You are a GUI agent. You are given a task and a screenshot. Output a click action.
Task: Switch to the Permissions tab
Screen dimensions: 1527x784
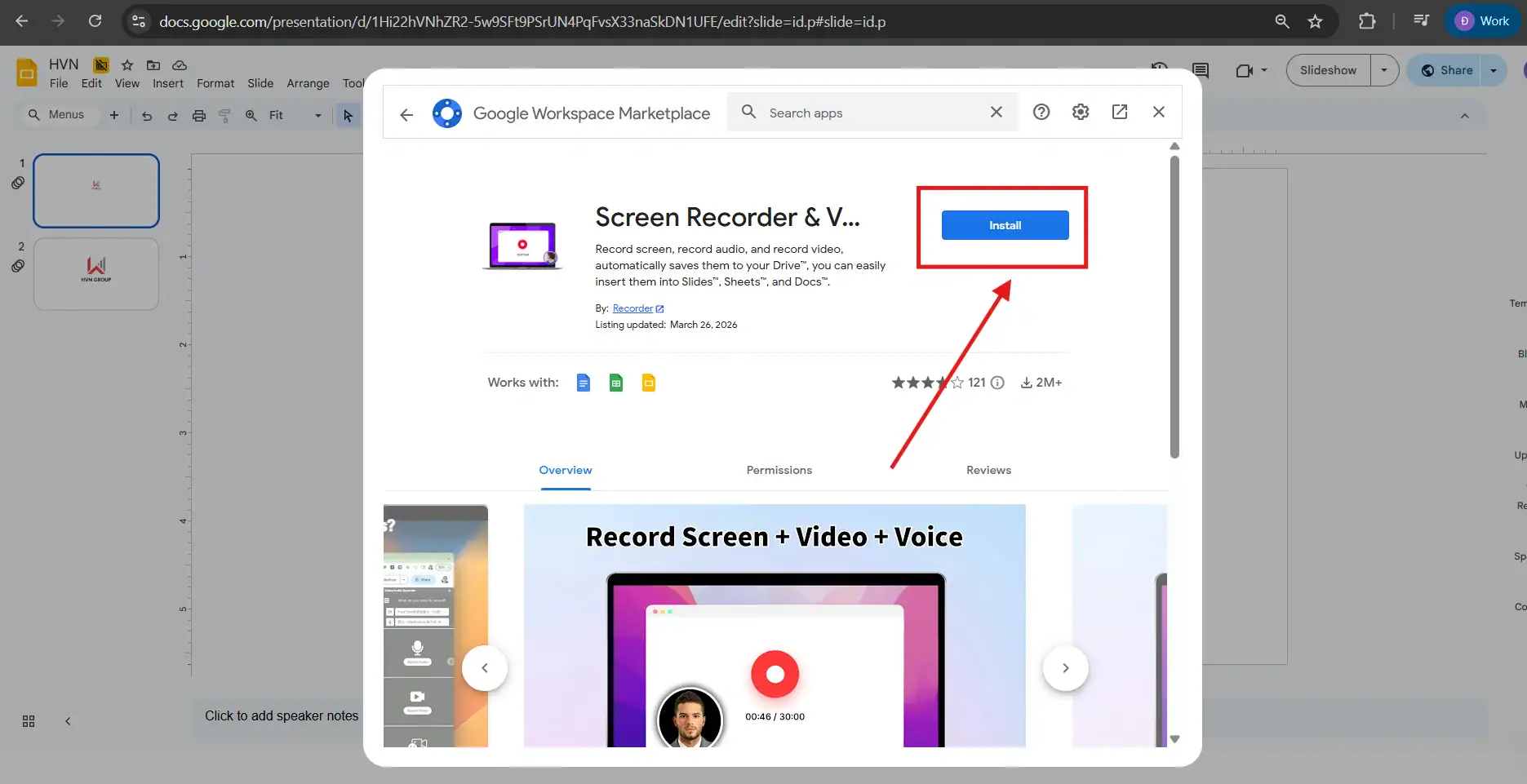click(x=779, y=471)
